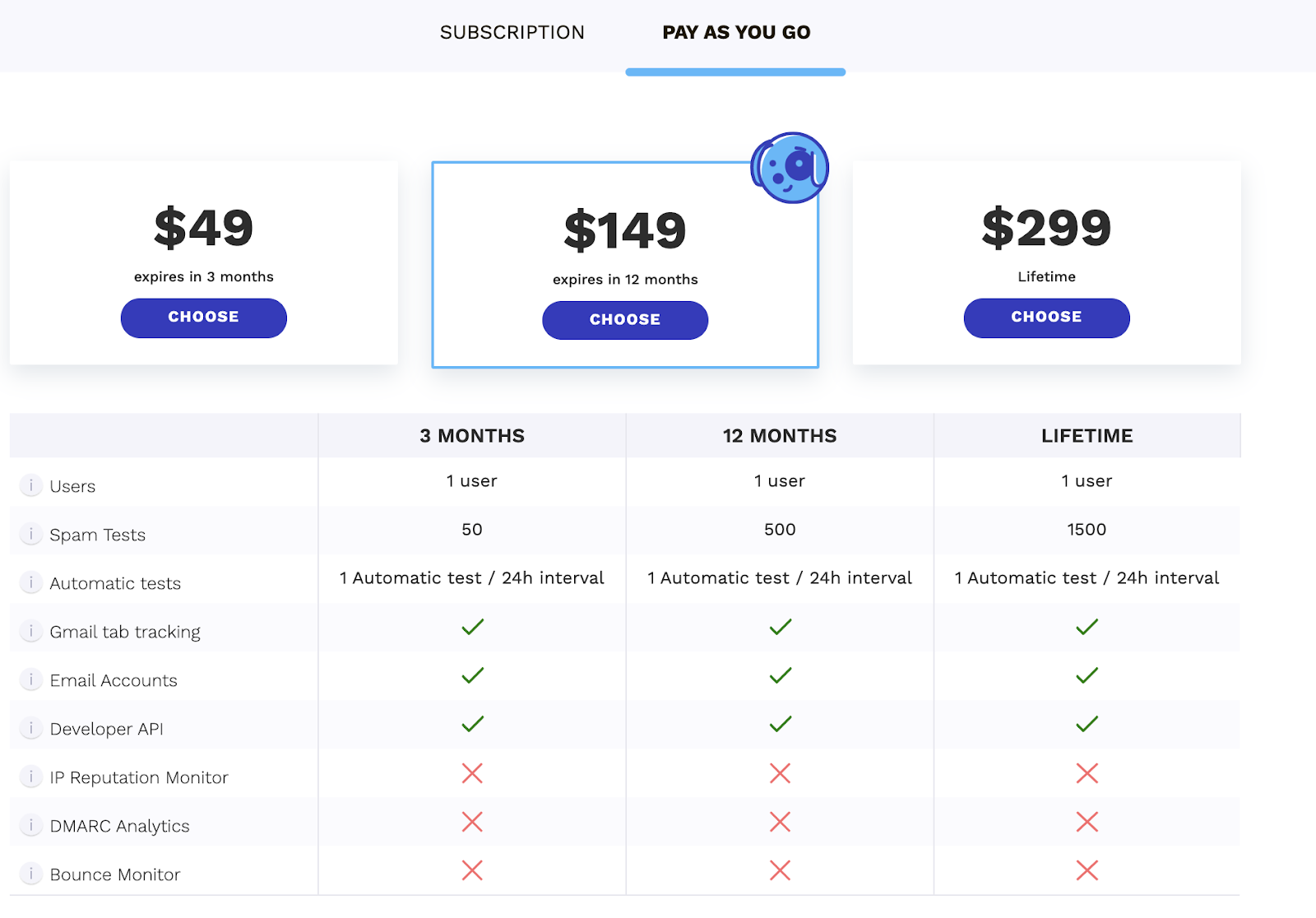Choose the $49 three-month plan
Image resolution: width=1316 pixels, height=918 pixels.
coord(203,318)
